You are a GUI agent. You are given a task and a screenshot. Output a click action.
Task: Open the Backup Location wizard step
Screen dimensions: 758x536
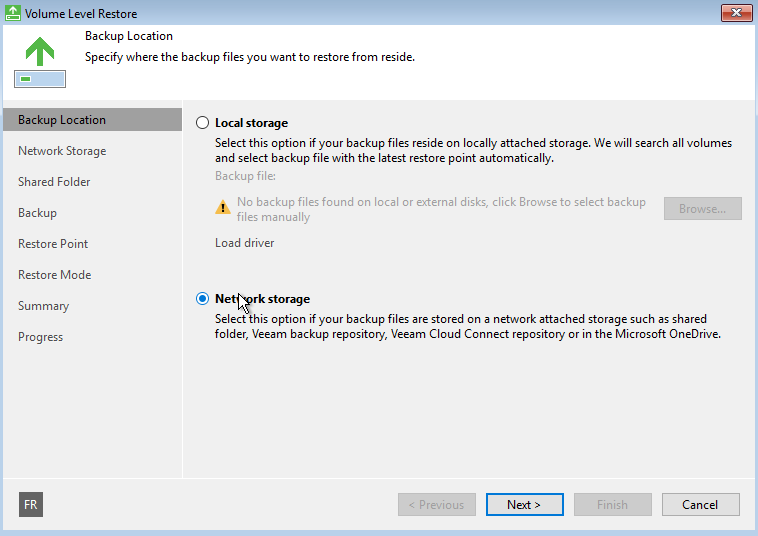click(92, 120)
